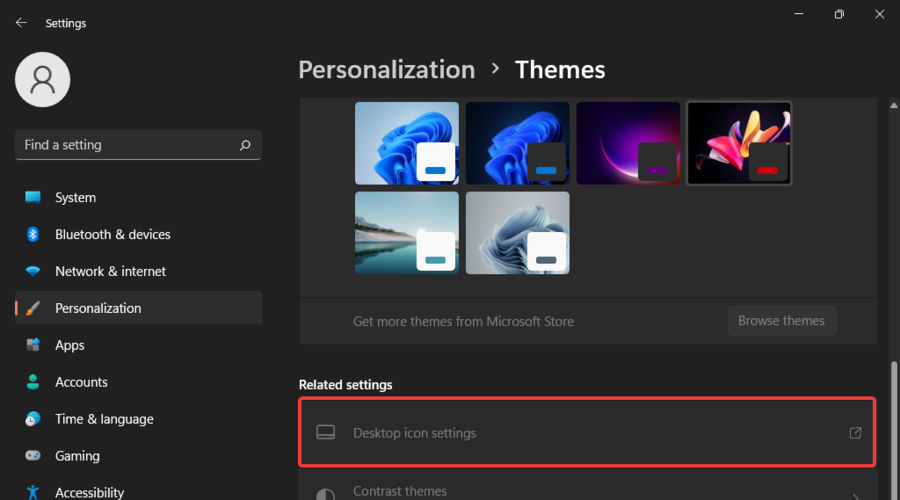Open Desktop icon settings
The image size is (900, 500).
click(587, 433)
